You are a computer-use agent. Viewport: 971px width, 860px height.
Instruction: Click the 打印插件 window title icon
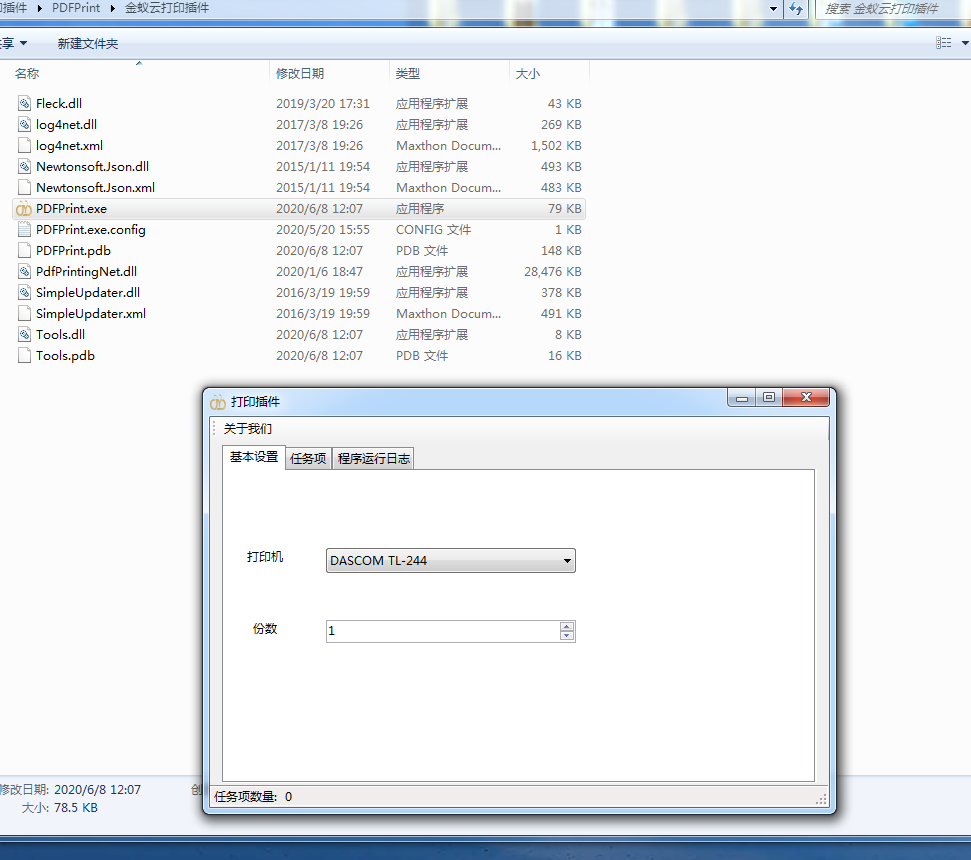coord(218,402)
